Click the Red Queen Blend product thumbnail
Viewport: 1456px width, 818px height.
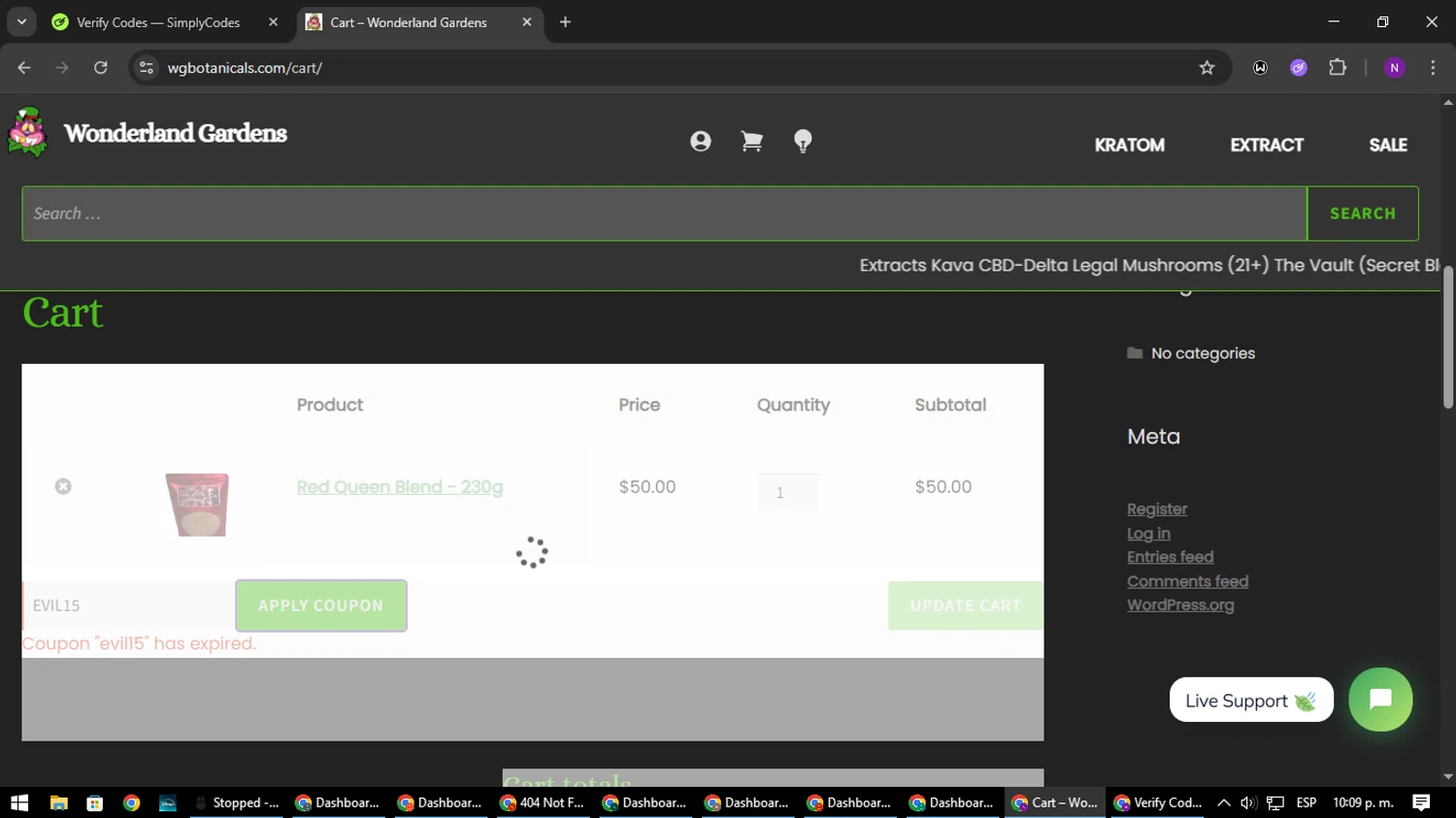[x=197, y=505]
